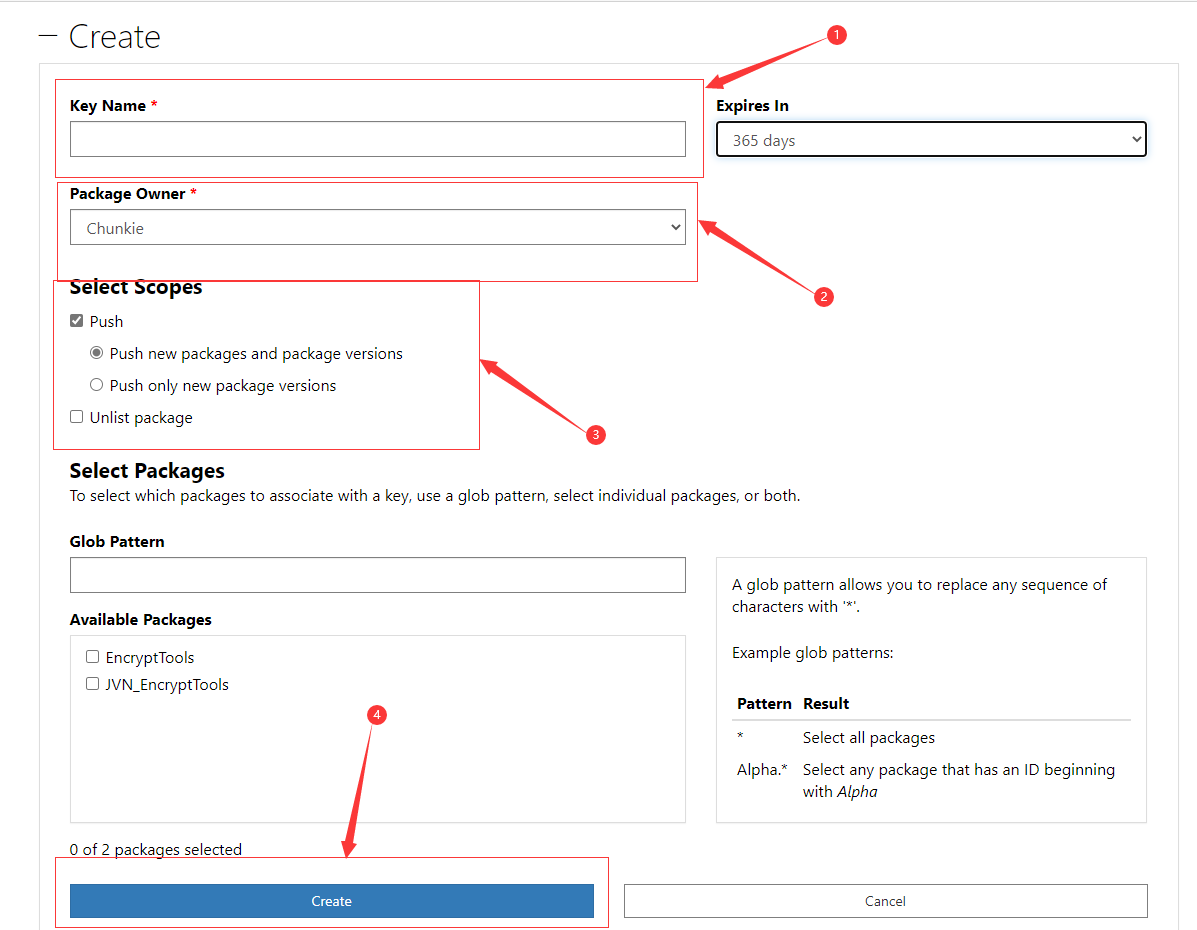The height and width of the screenshot is (930, 1197).
Task: Click the 'Alpha.*' example pattern
Action: (x=762, y=770)
